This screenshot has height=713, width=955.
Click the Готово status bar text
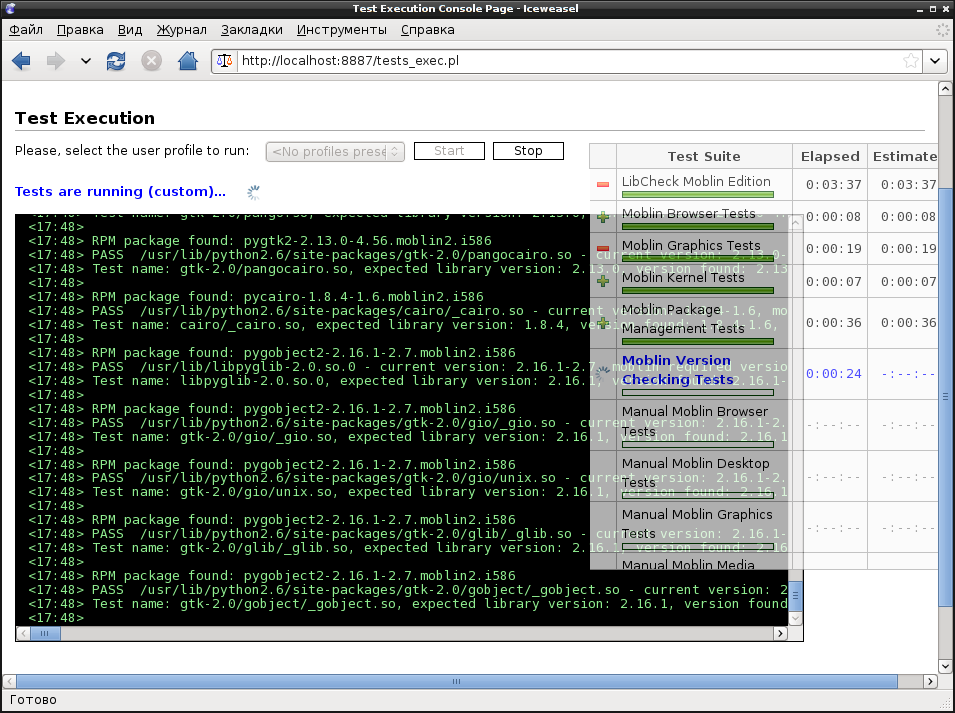click(x=33, y=700)
